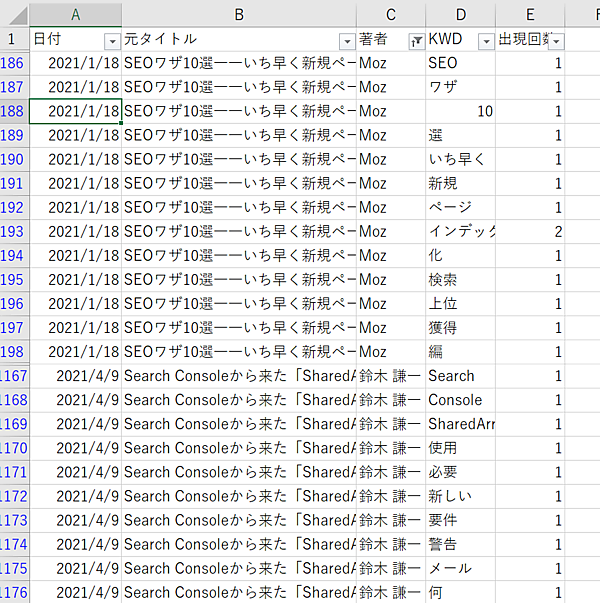The width and height of the screenshot is (600, 603).
Task: Click KWD cell containing Console
Action: [461, 400]
